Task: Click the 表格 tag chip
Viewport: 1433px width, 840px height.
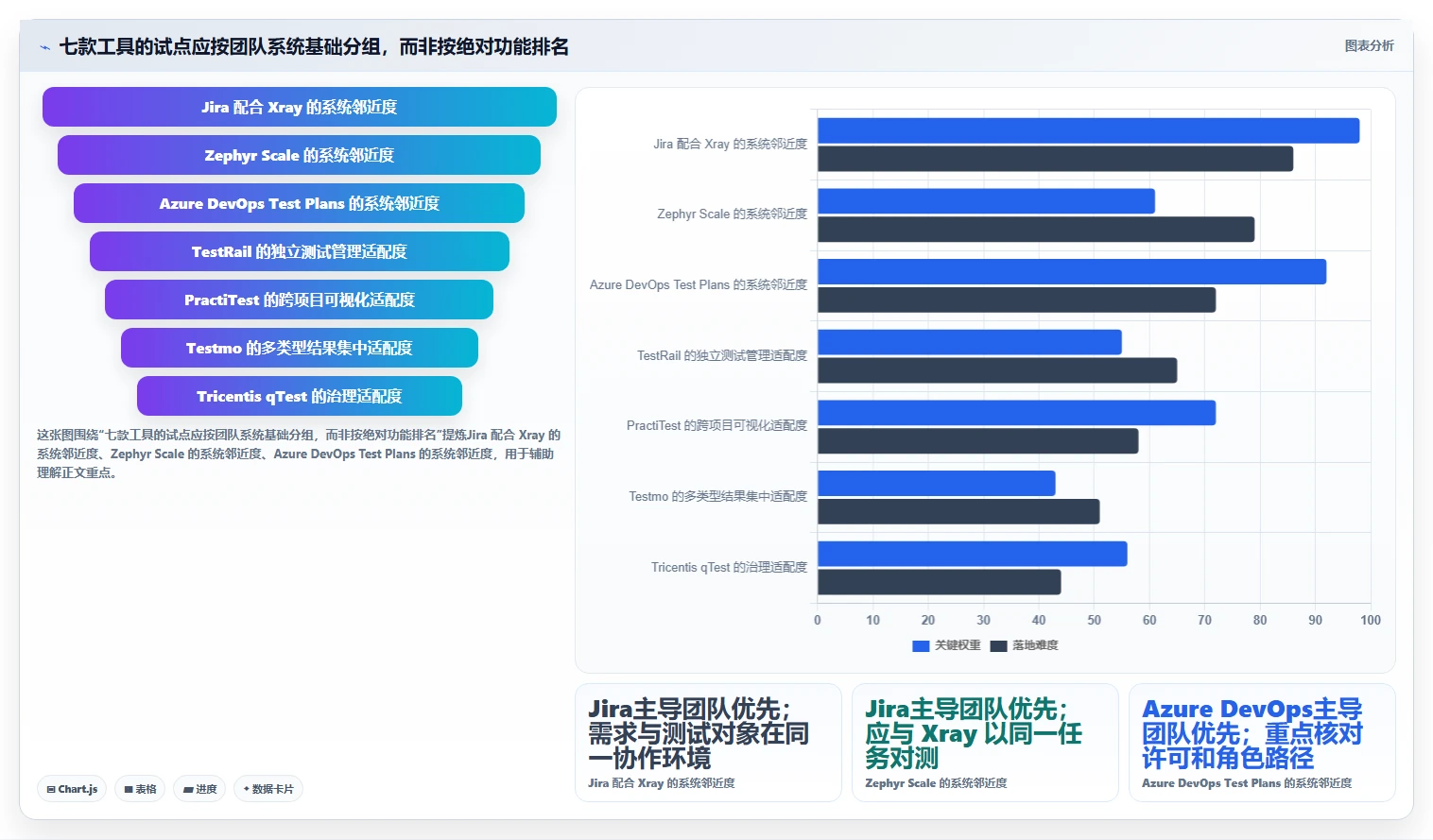Action: click(140, 789)
